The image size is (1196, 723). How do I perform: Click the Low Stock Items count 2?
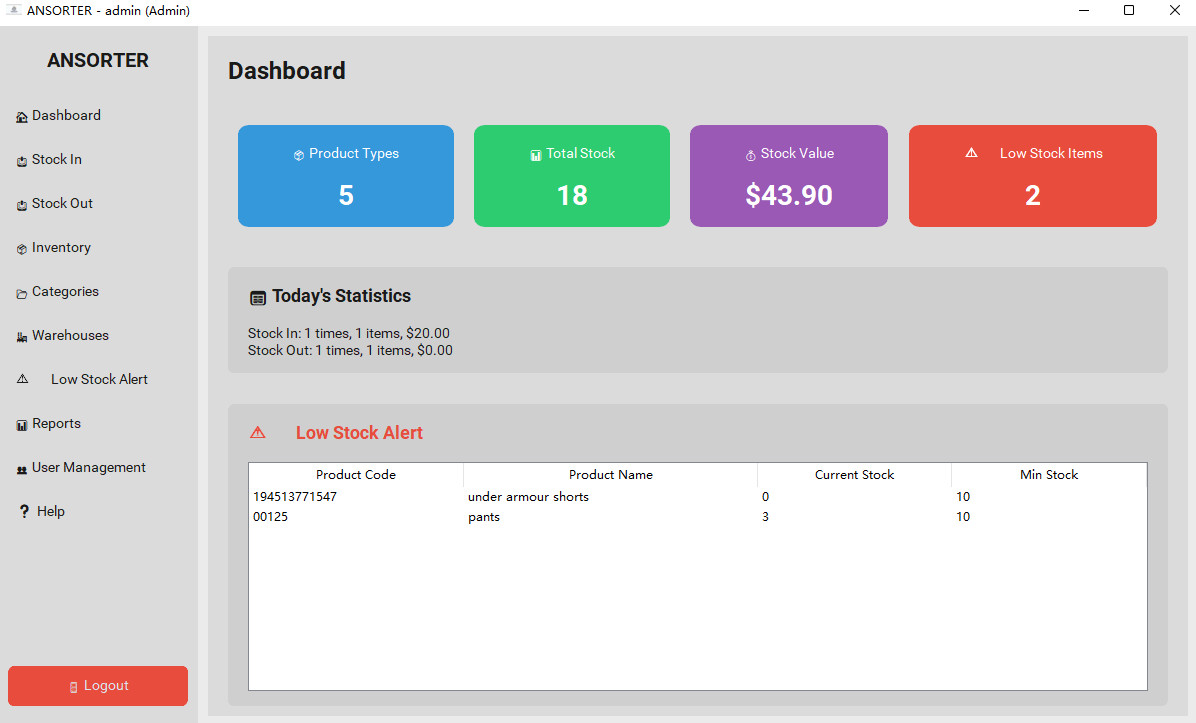pyautogui.click(x=1033, y=195)
